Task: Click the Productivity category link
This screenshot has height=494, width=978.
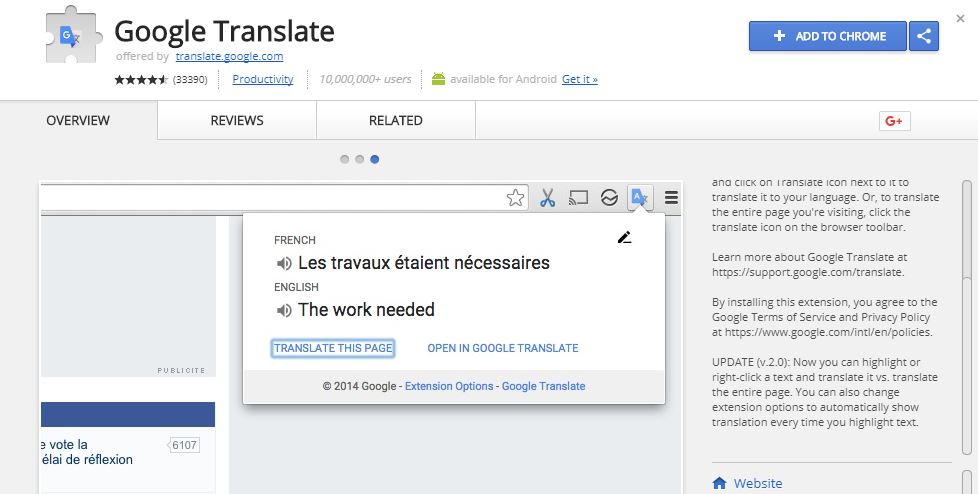Action: (263, 79)
